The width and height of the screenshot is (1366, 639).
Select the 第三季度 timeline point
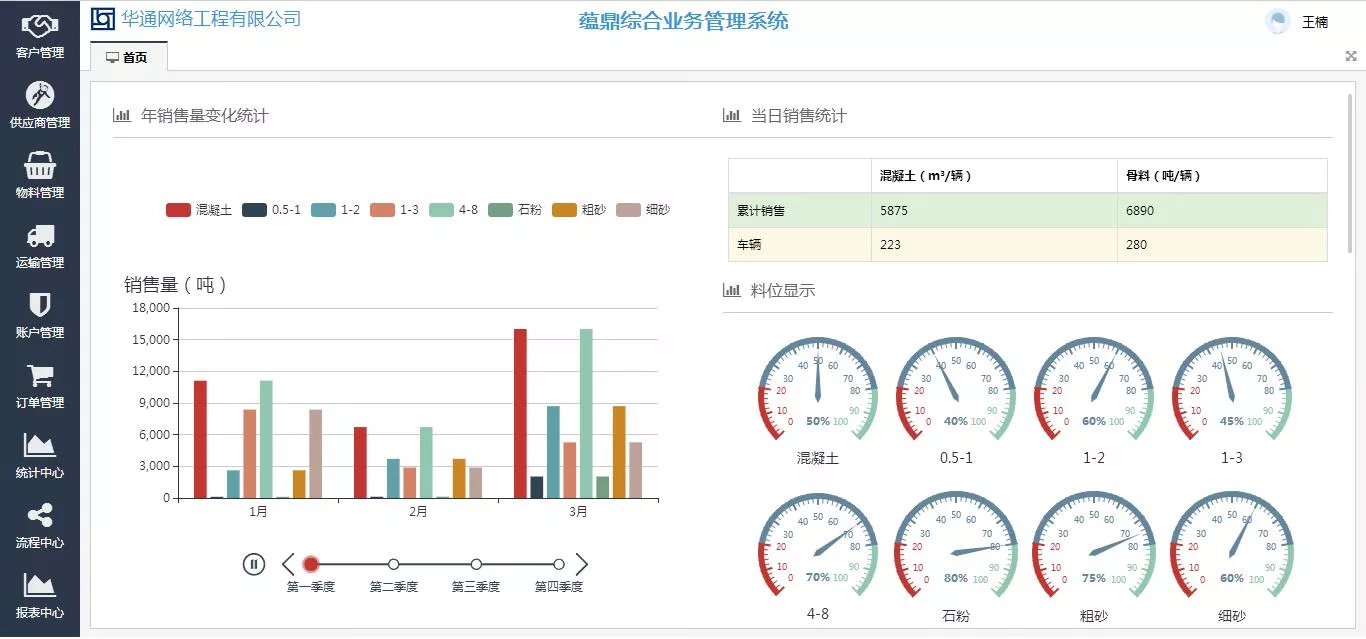[476, 564]
